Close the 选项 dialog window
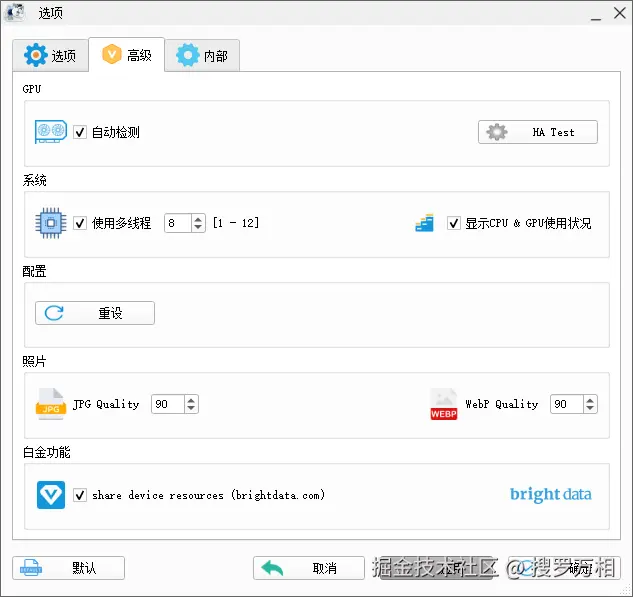Image resolution: width=633 pixels, height=597 pixels. 620,13
